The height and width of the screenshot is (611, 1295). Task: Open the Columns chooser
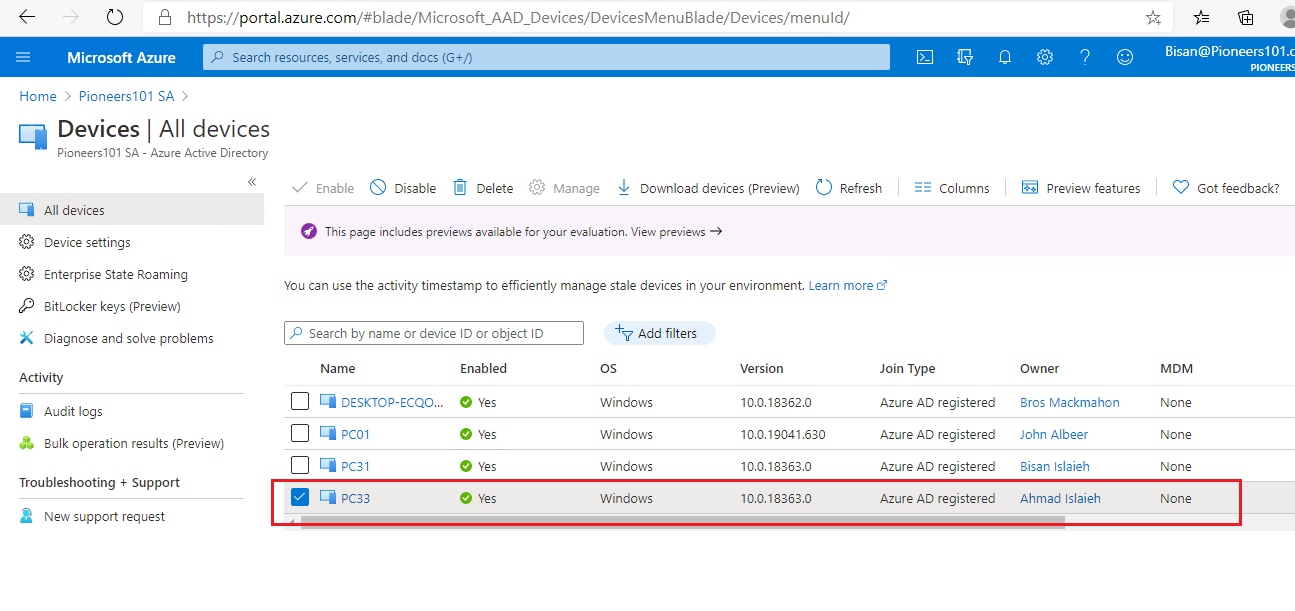(x=952, y=188)
